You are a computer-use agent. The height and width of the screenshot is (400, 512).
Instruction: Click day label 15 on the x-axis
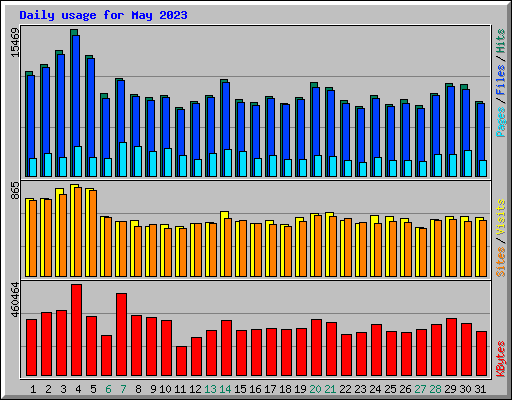tap(240, 389)
